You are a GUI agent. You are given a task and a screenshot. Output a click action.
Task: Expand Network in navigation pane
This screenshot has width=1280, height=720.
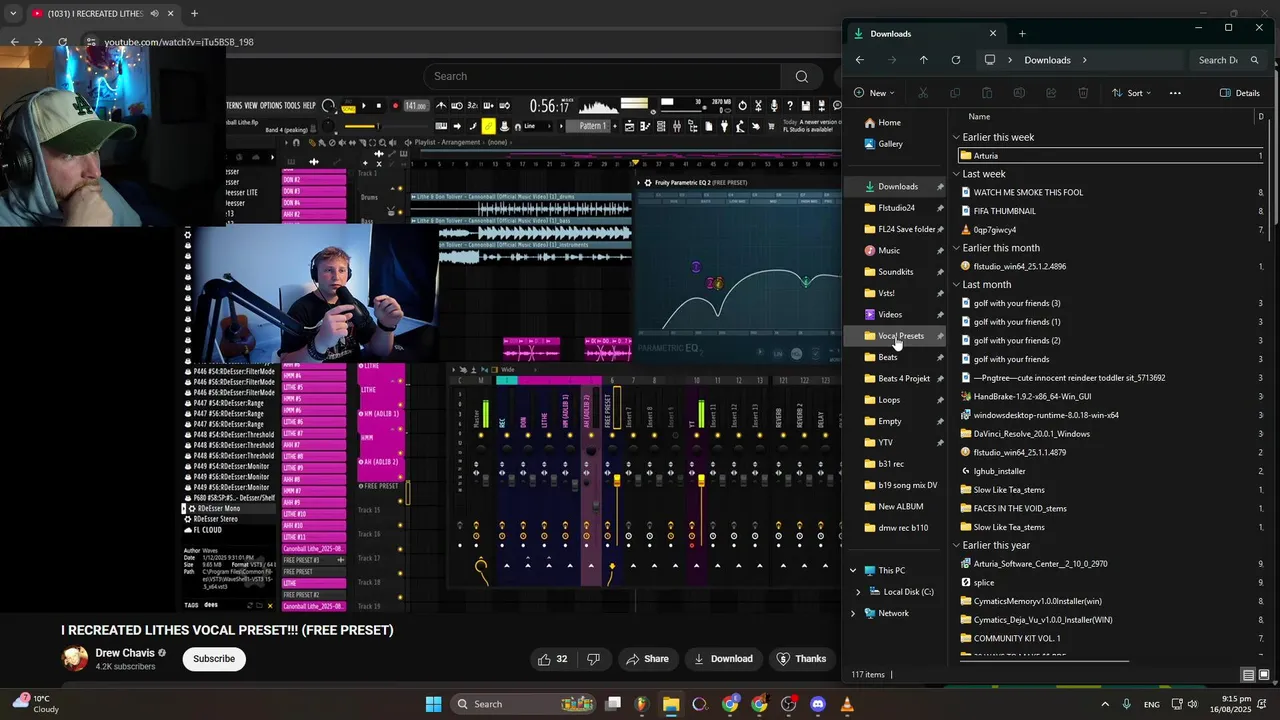853,613
